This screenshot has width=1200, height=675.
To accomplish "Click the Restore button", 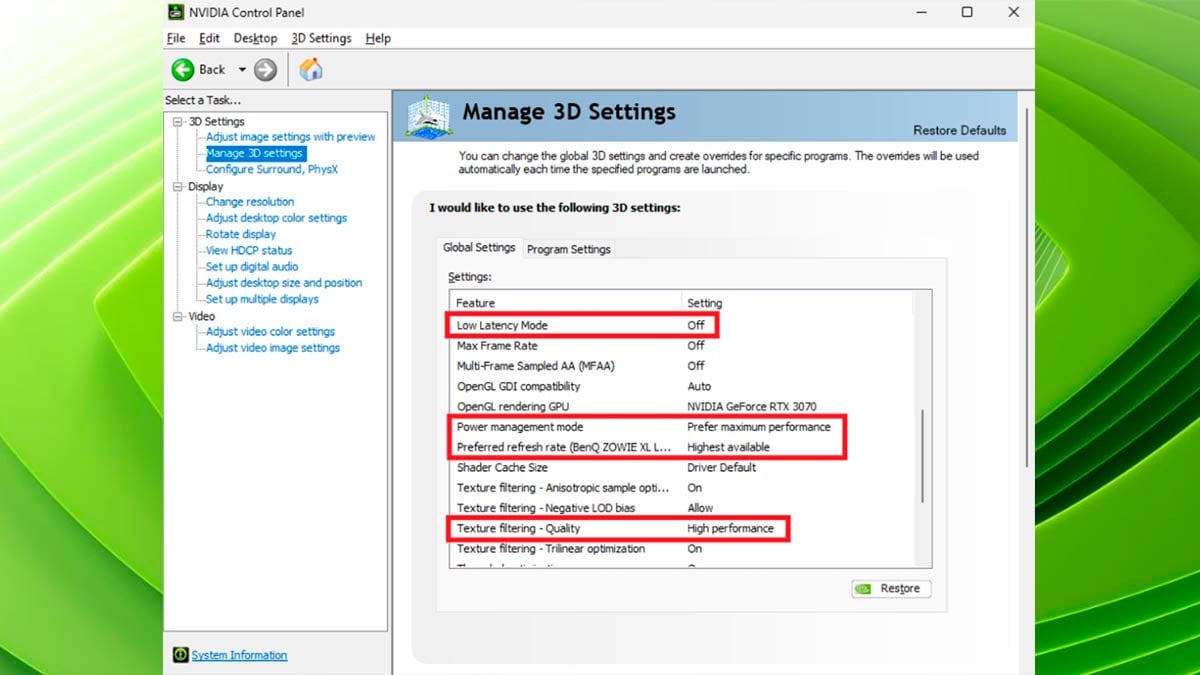I will click(890, 588).
